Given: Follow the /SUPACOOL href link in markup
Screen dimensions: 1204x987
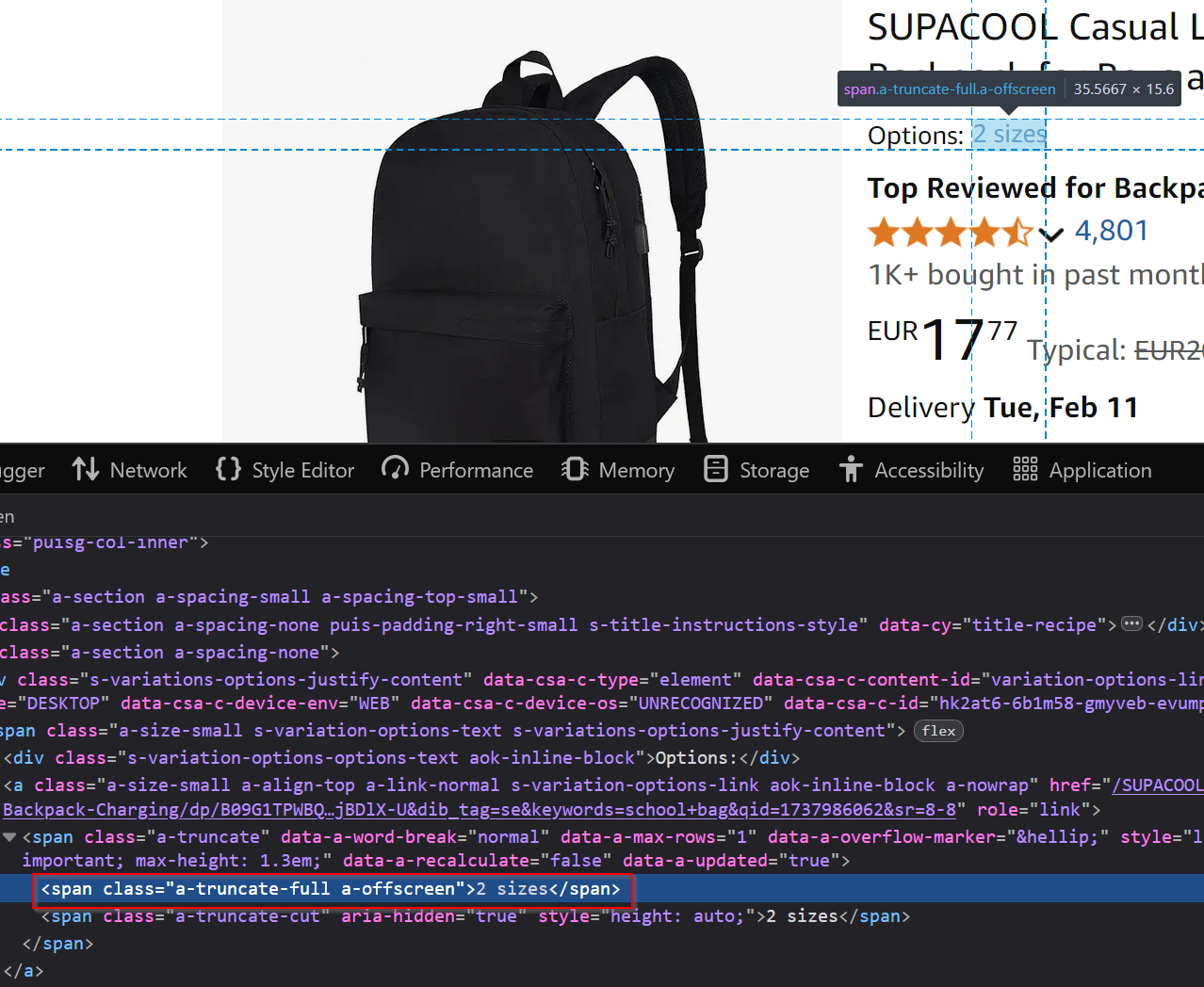Looking at the screenshot, I should [x=1157, y=785].
